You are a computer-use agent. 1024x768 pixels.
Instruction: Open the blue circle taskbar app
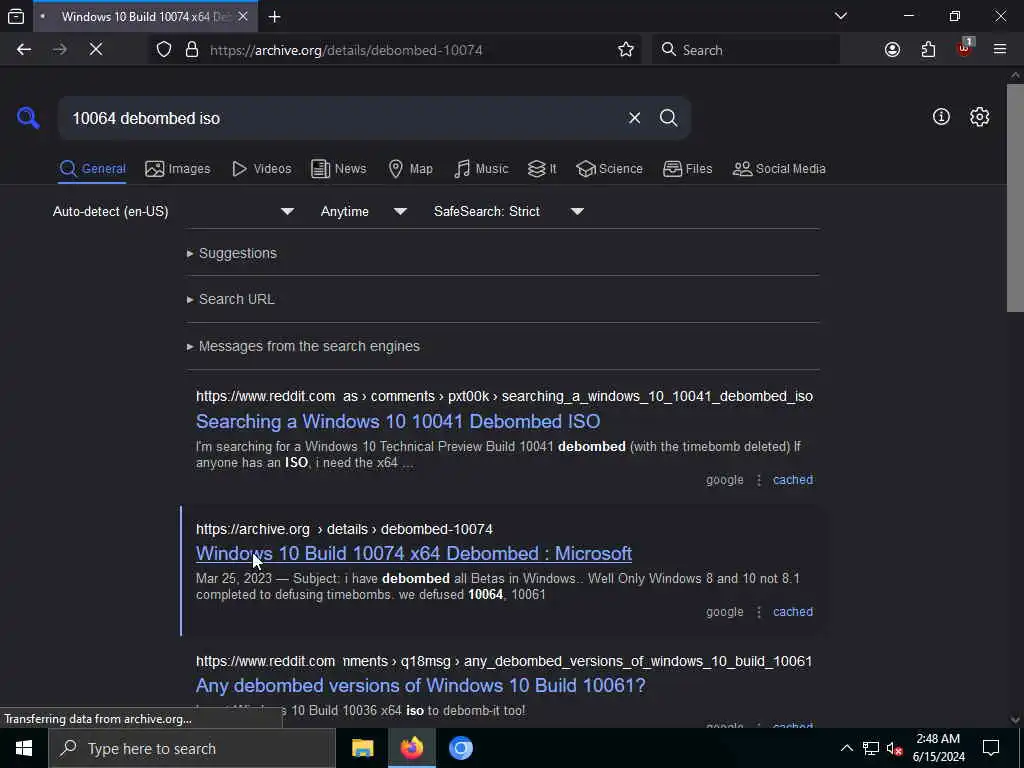tap(460, 748)
